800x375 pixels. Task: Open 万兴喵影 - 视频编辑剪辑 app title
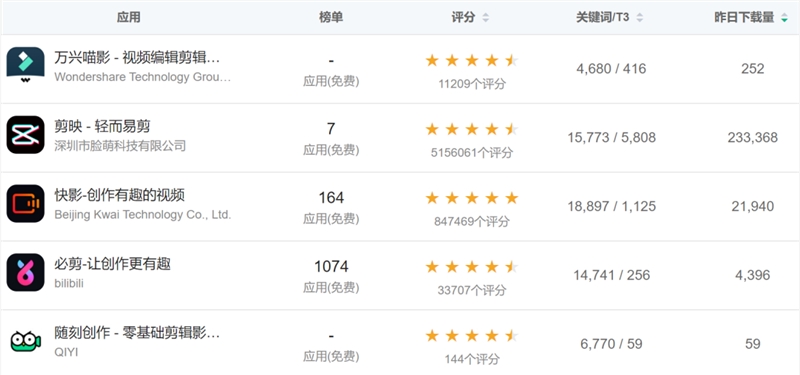click(137, 58)
